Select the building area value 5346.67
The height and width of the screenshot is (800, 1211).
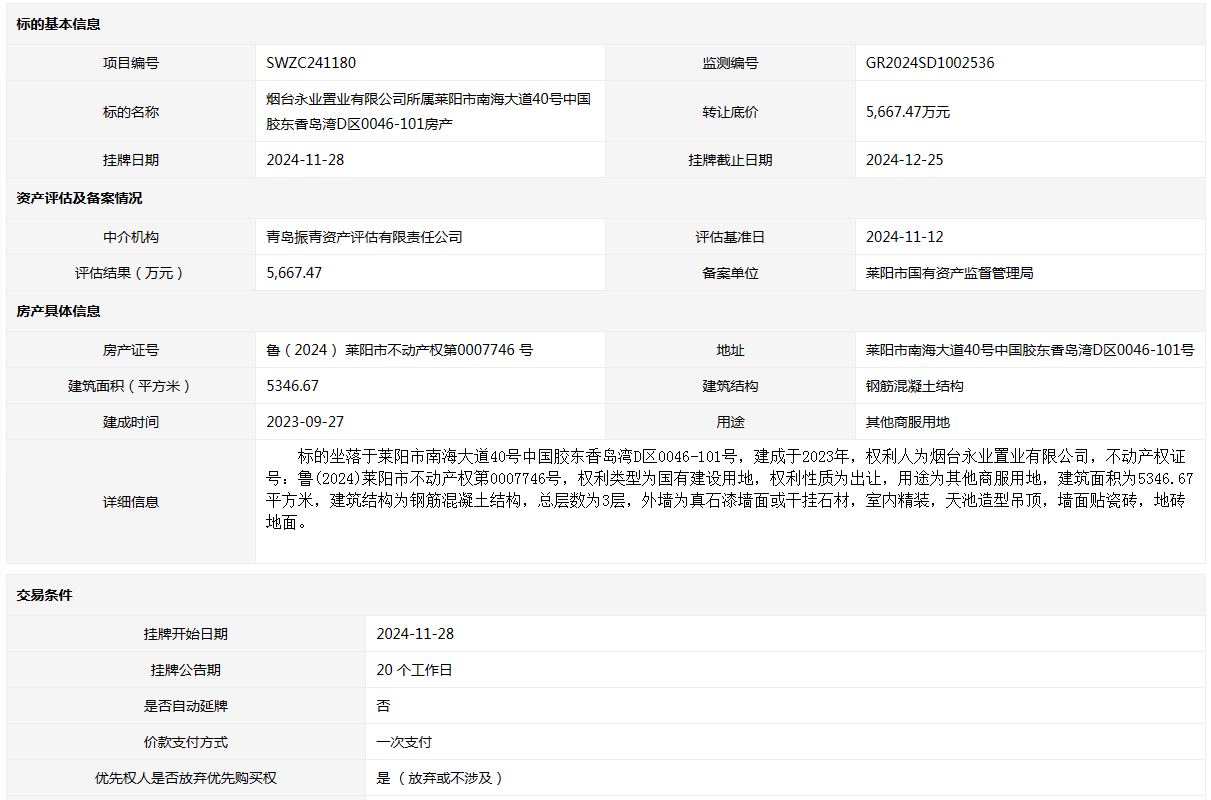click(x=293, y=386)
